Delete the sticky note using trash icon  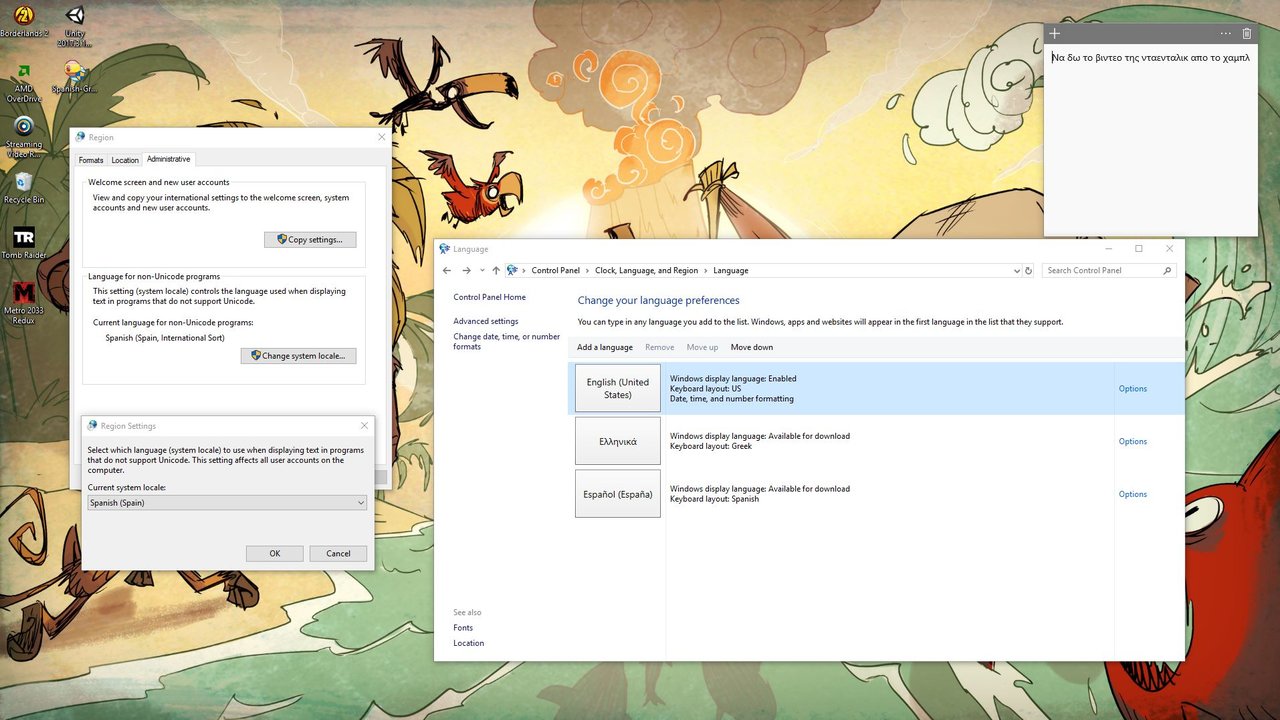click(x=1246, y=34)
